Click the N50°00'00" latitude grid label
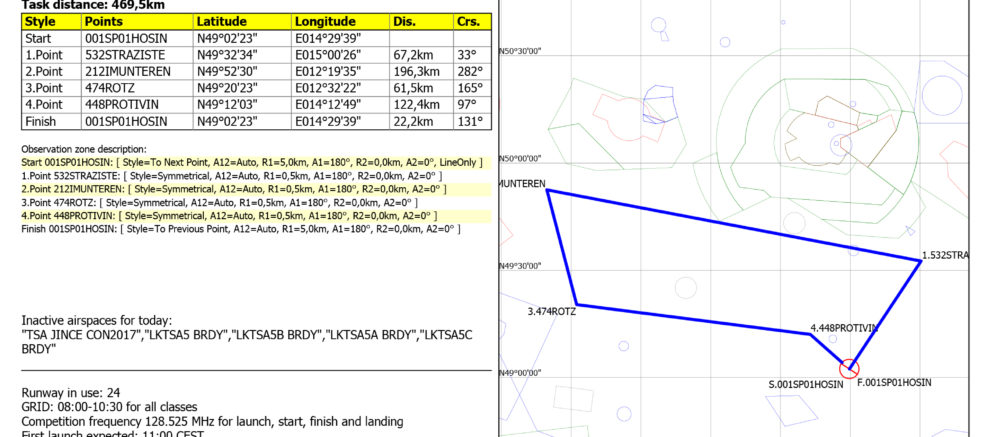This screenshot has height=437, width=996. (520, 158)
